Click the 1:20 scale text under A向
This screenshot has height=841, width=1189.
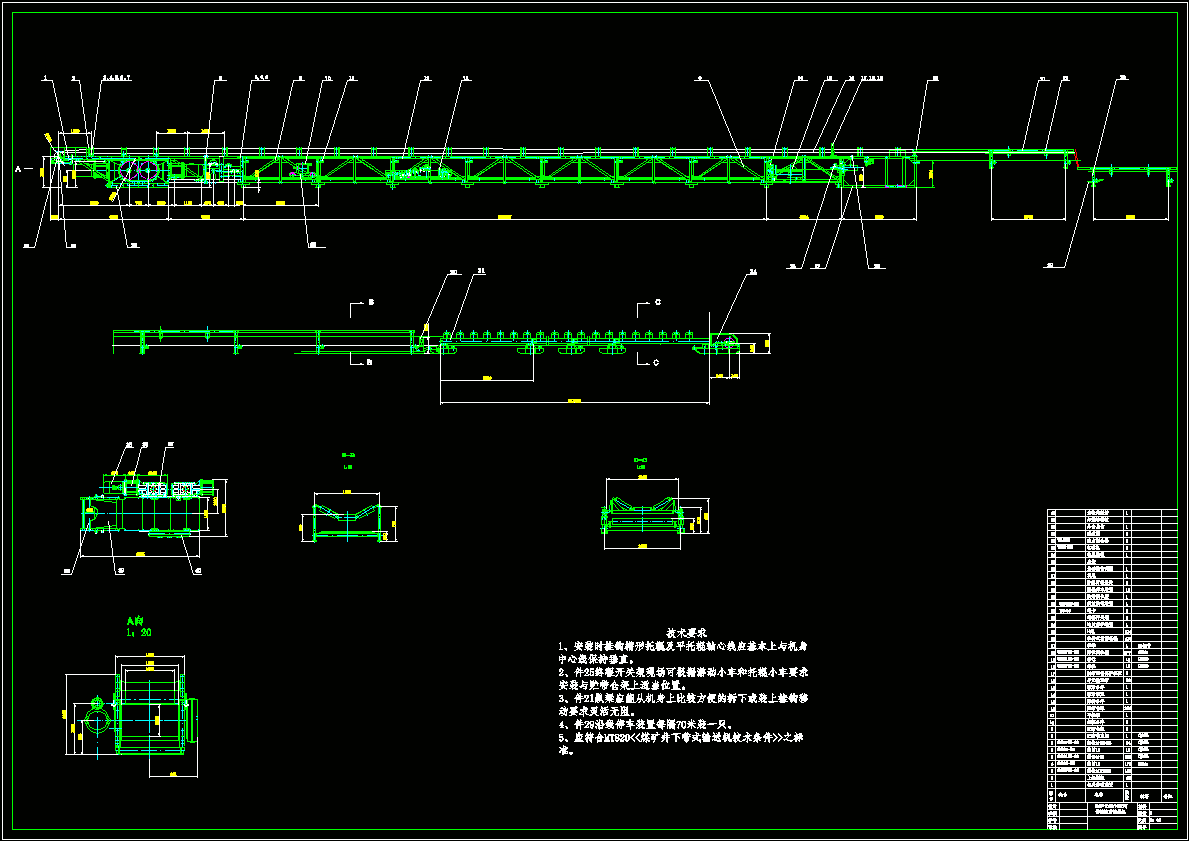[x=139, y=632]
